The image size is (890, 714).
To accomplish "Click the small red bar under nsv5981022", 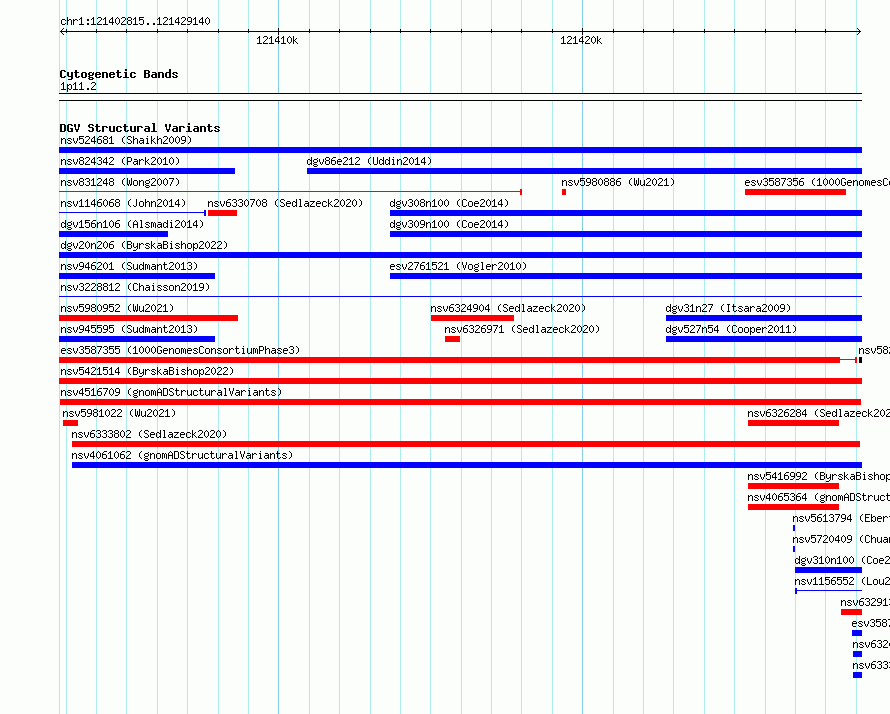I will pos(70,423).
